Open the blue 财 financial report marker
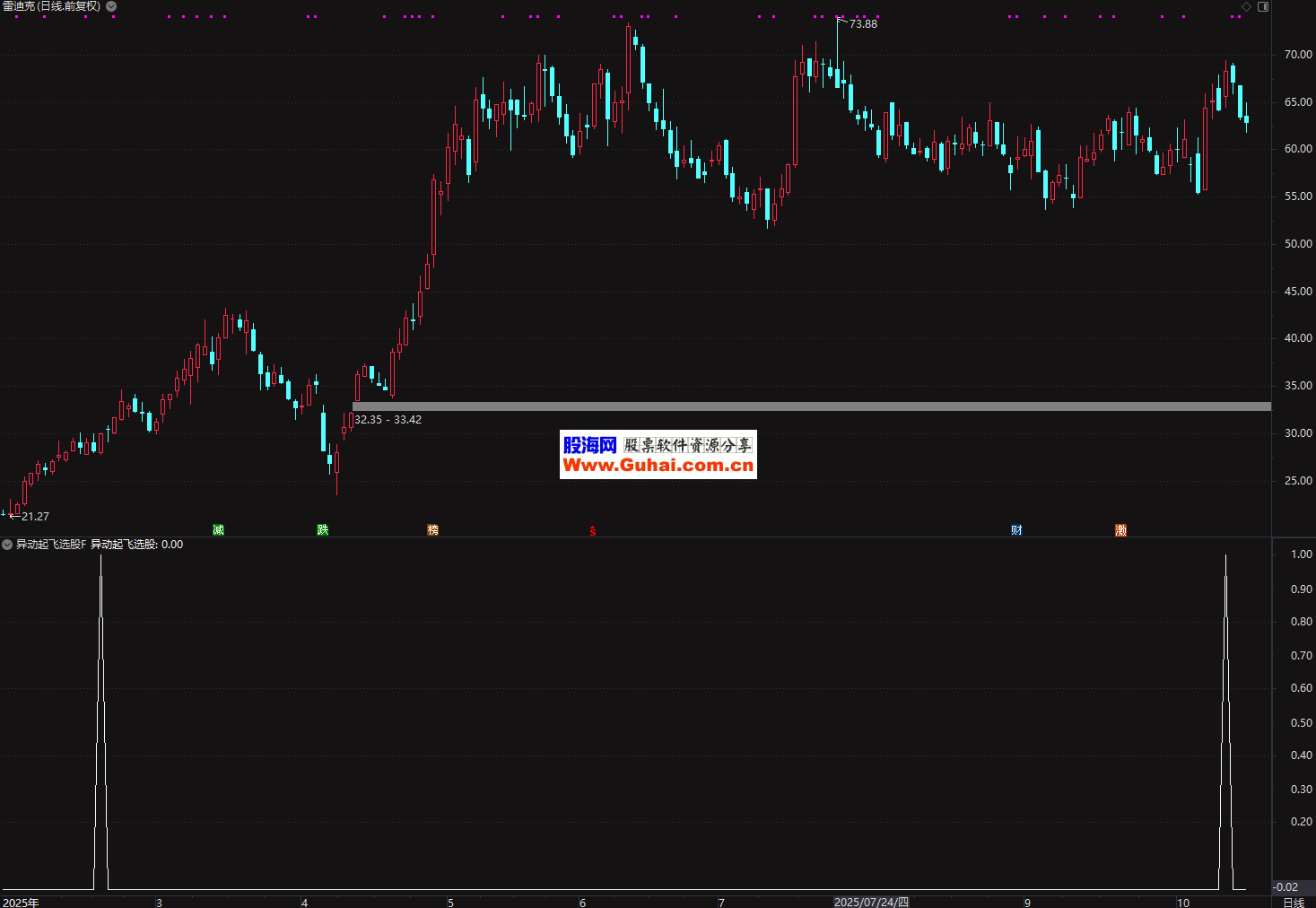Image resolution: width=1316 pixels, height=908 pixels. pos(1016,530)
